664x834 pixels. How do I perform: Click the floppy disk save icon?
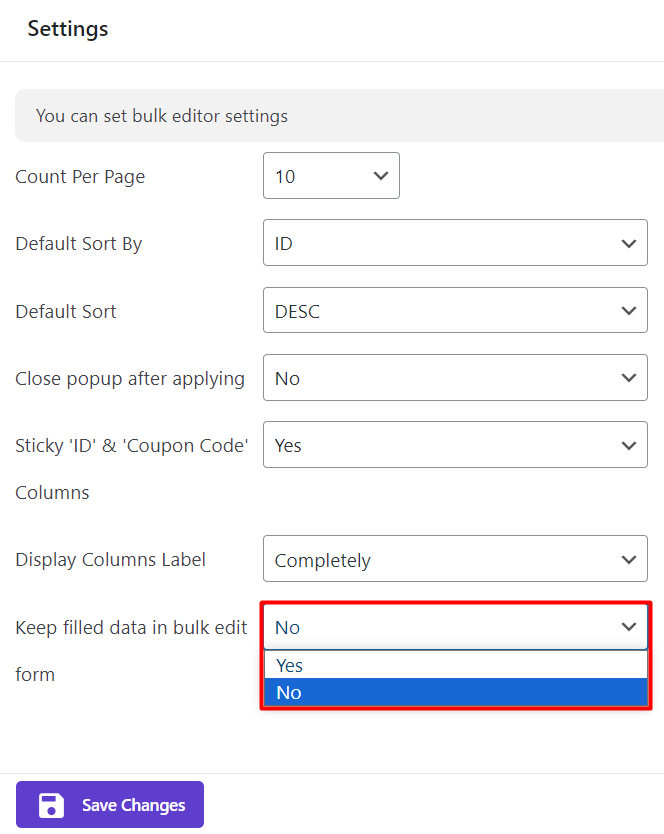point(51,805)
